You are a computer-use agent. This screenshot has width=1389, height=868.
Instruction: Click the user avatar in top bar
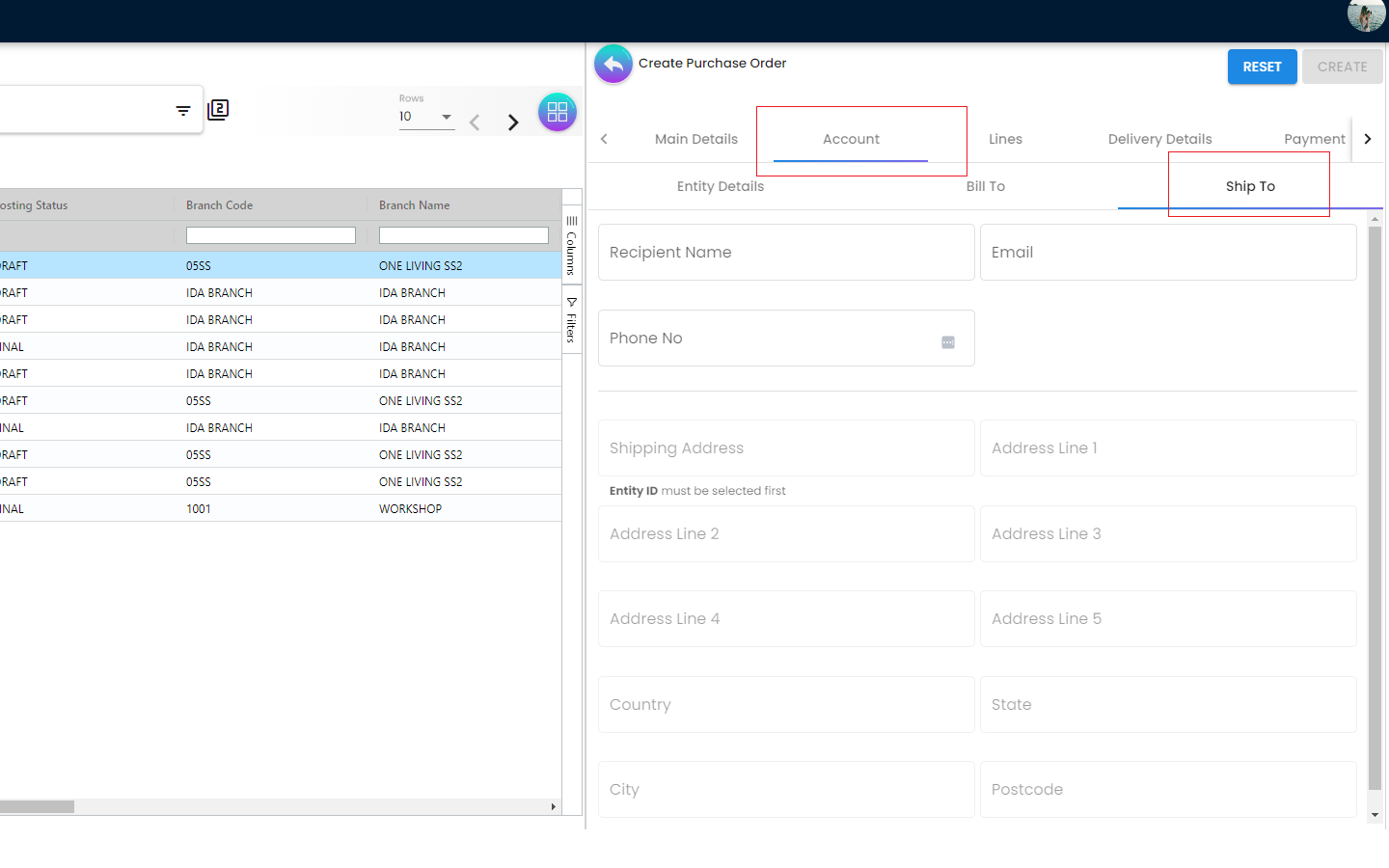(1365, 15)
